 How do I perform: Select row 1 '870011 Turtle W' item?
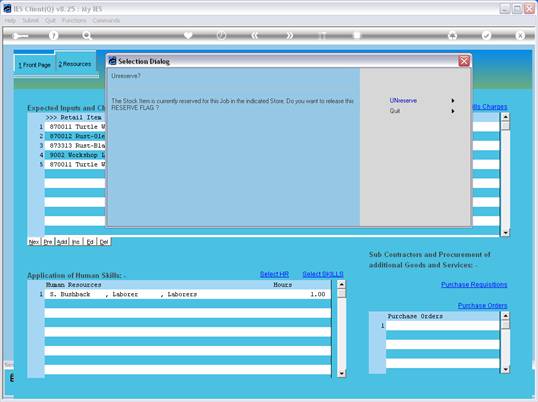(x=75, y=127)
